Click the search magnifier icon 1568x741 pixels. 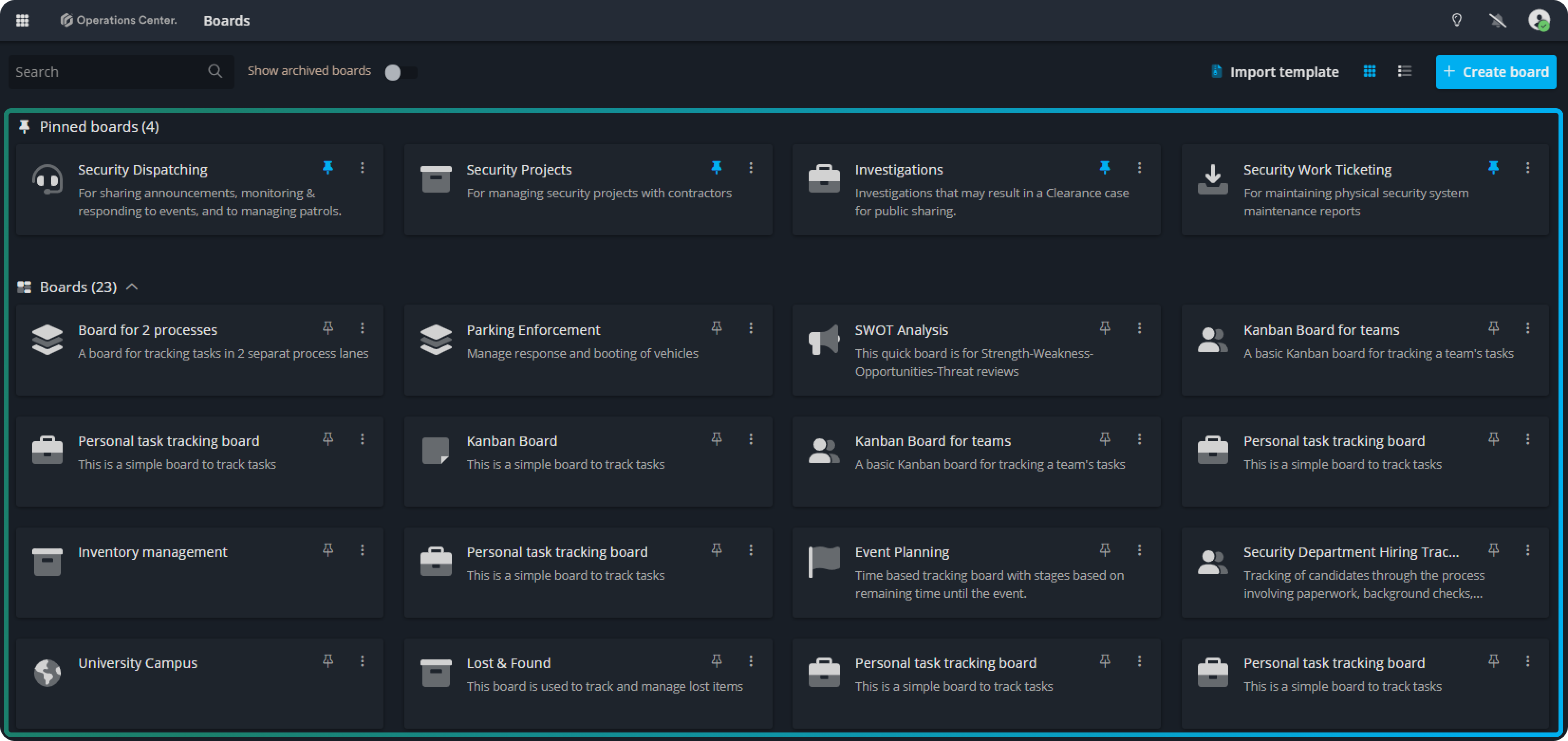point(215,71)
